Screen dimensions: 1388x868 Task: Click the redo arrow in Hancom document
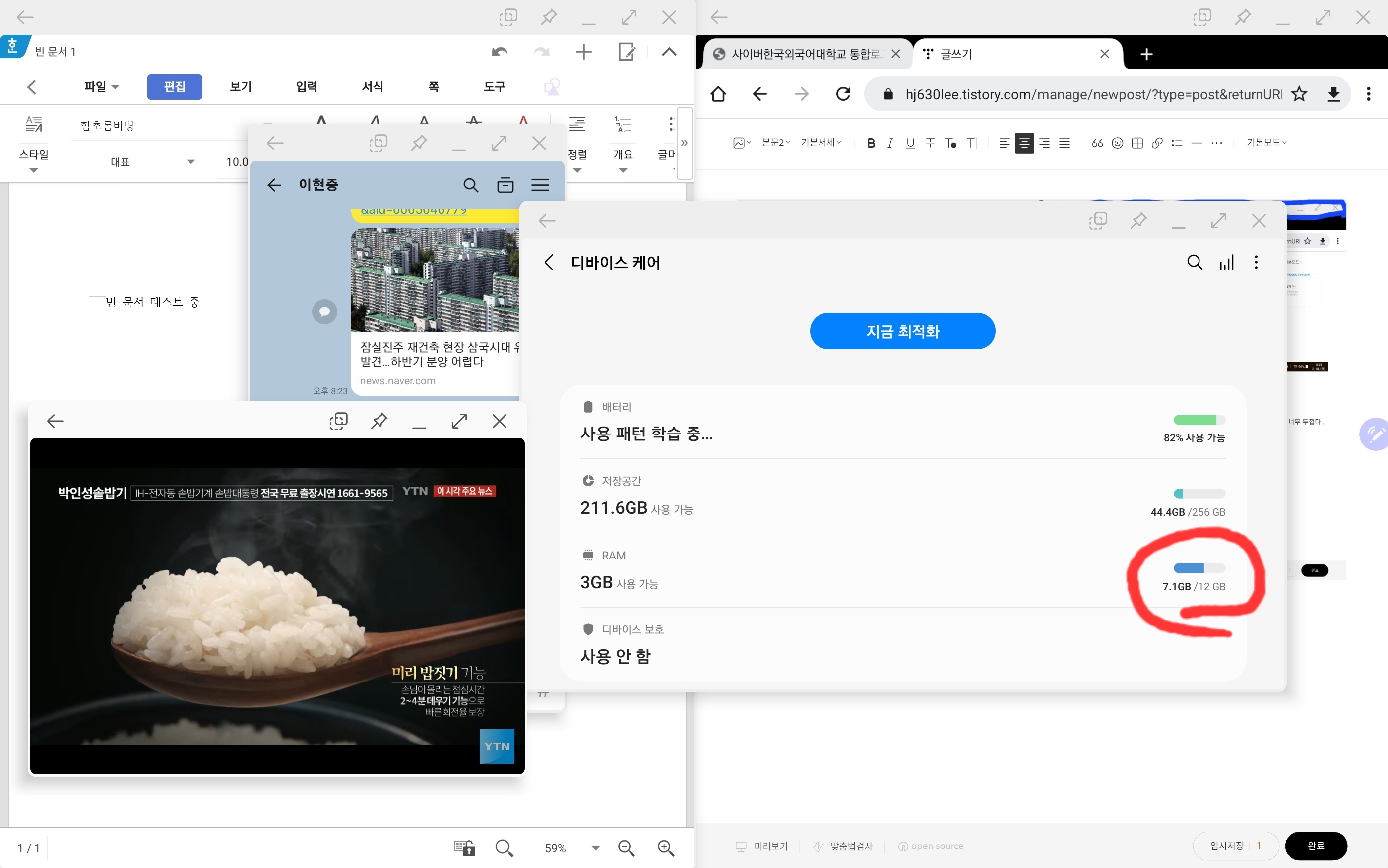[x=541, y=52]
